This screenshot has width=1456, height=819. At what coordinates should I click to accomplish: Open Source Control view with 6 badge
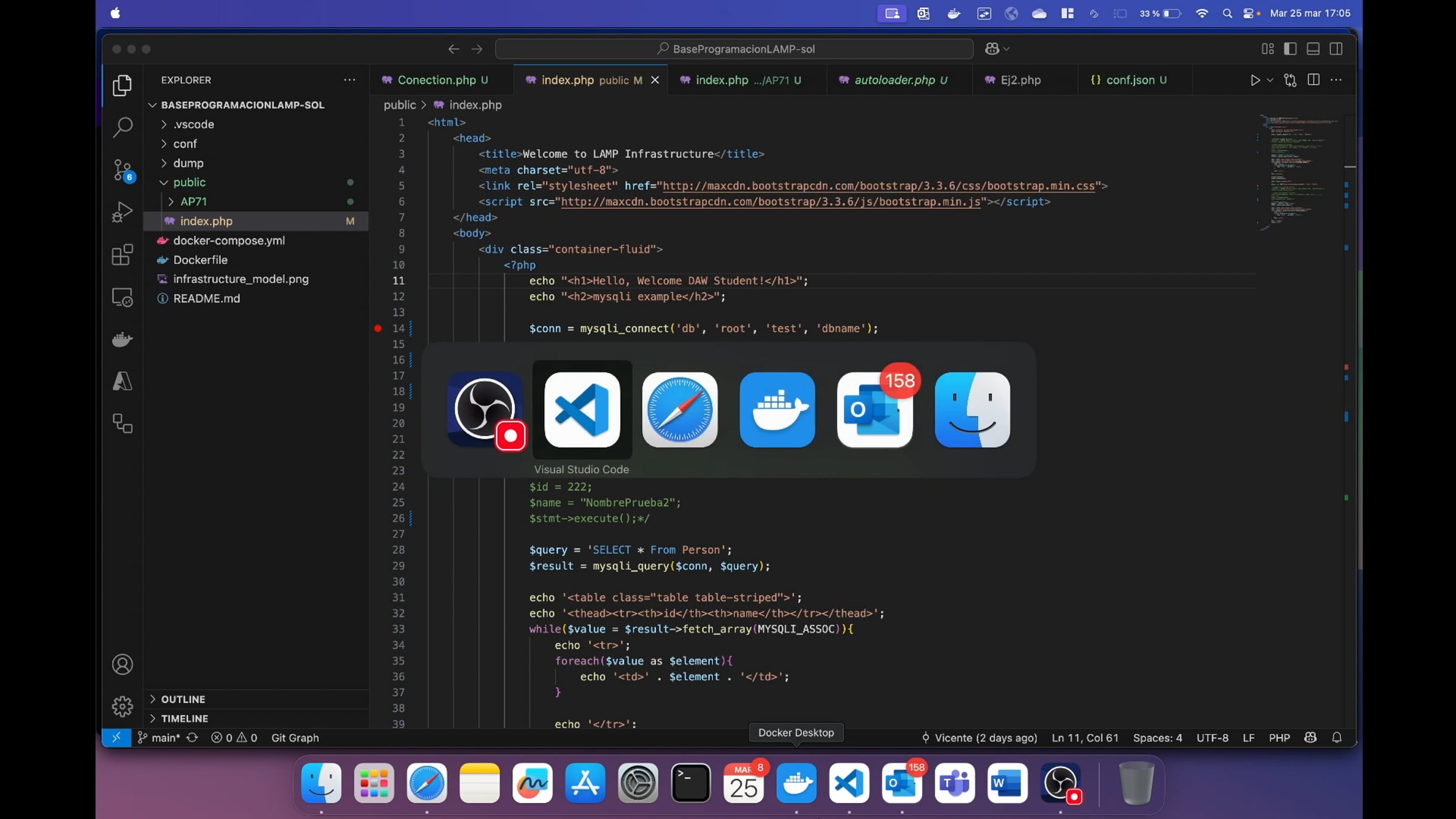point(123,170)
